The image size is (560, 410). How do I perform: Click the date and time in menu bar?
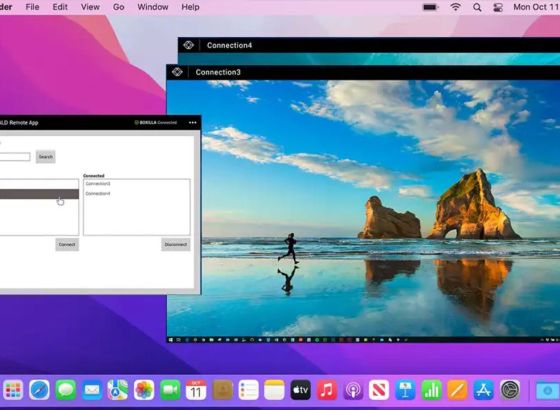536,7
